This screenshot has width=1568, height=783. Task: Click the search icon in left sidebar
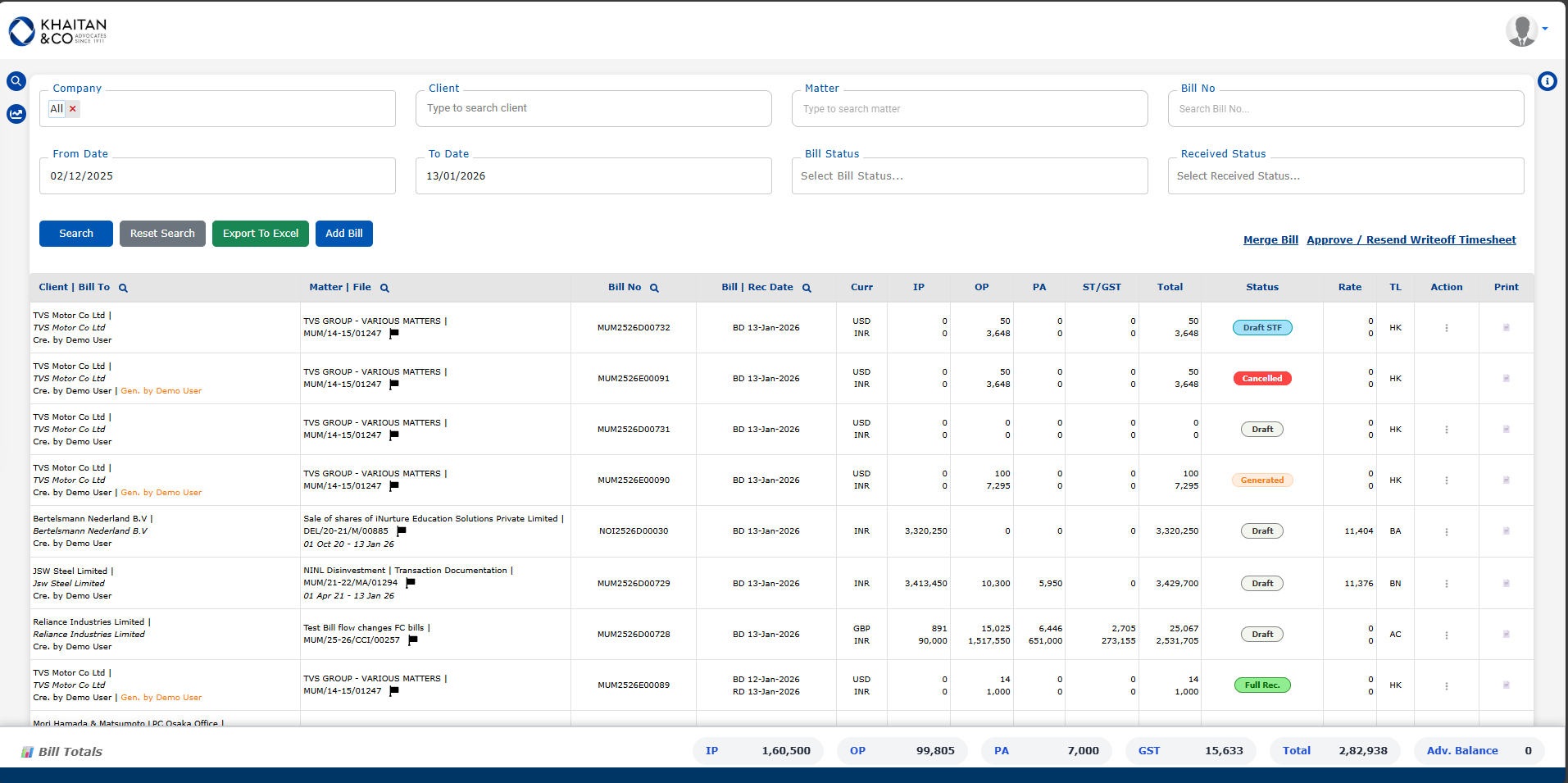point(16,81)
